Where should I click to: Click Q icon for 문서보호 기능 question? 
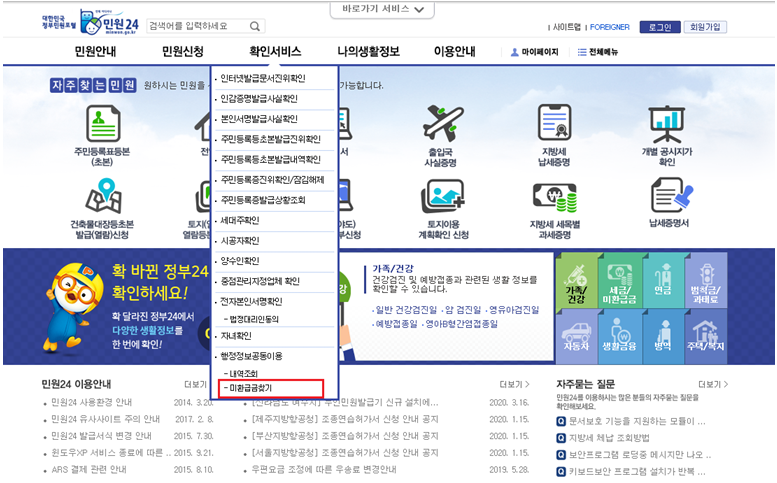coord(561,422)
